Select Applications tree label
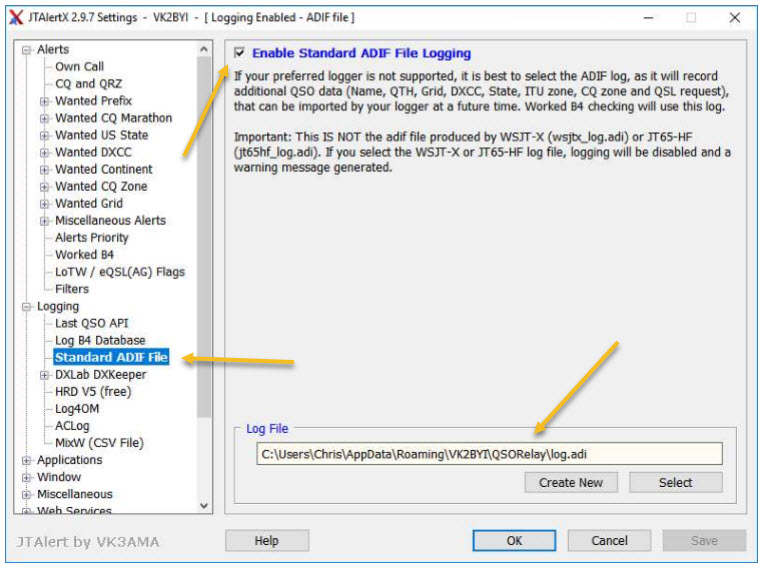The height and width of the screenshot is (568, 762). tap(69, 460)
